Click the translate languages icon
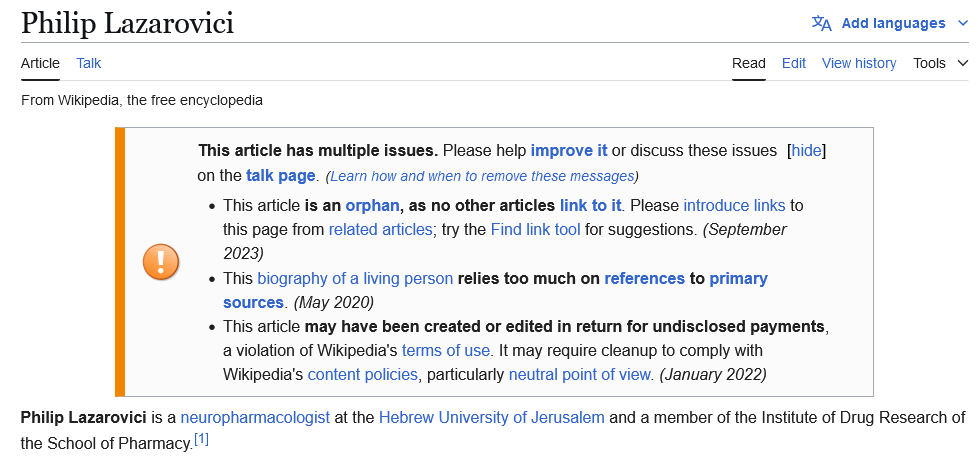978x470 pixels. pyautogui.click(x=821, y=23)
